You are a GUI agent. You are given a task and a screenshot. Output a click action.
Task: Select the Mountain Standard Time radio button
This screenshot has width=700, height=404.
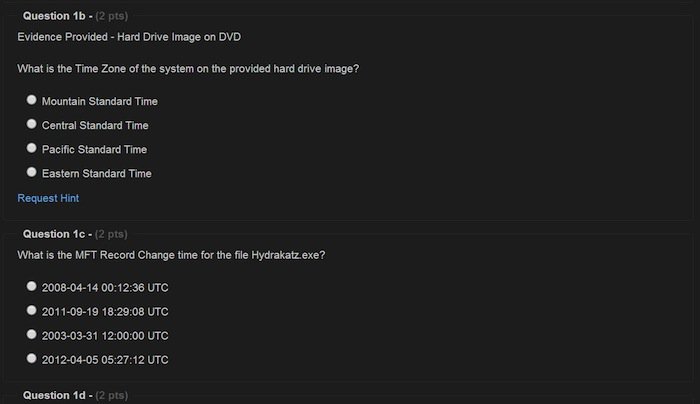[x=32, y=100]
